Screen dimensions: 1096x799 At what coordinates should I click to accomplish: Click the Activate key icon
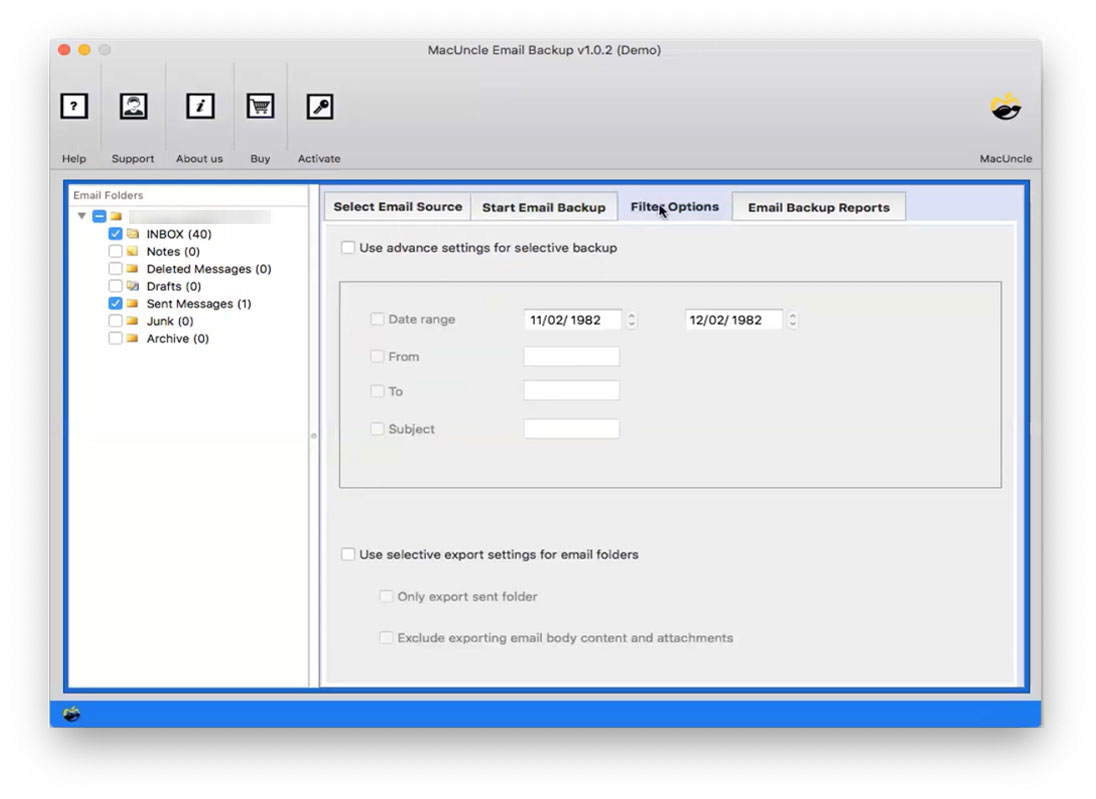pos(319,106)
